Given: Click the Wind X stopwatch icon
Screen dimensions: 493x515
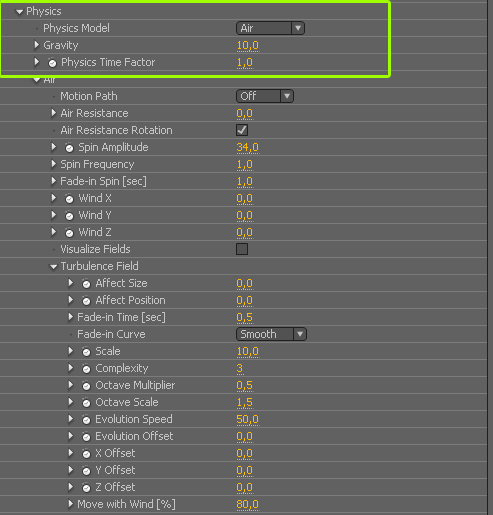Looking at the screenshot, I should tap(69, 199).
